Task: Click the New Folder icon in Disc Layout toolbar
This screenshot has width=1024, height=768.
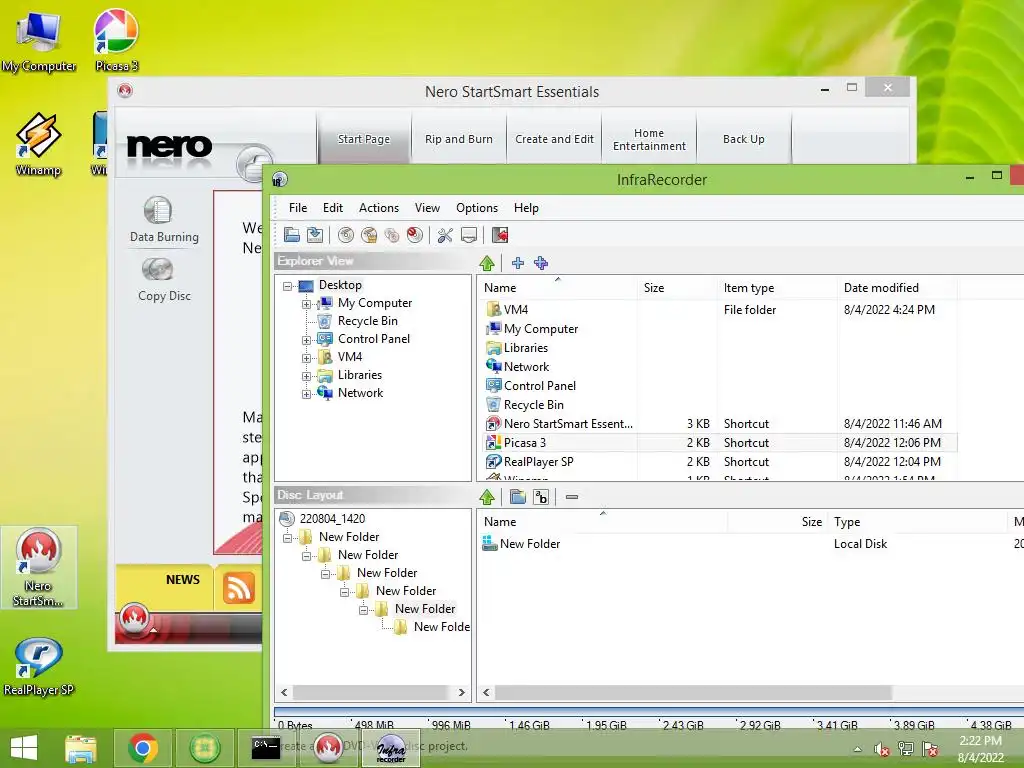Action: point(518,497)
